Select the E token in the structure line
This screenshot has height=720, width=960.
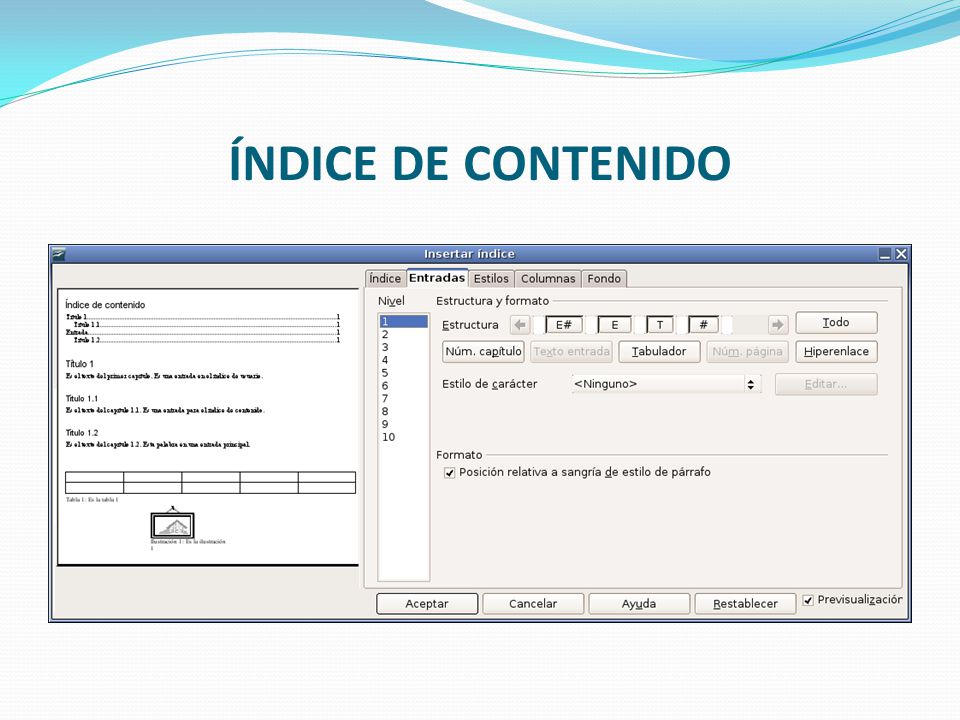pyautogui.click(x=614, y=324)
